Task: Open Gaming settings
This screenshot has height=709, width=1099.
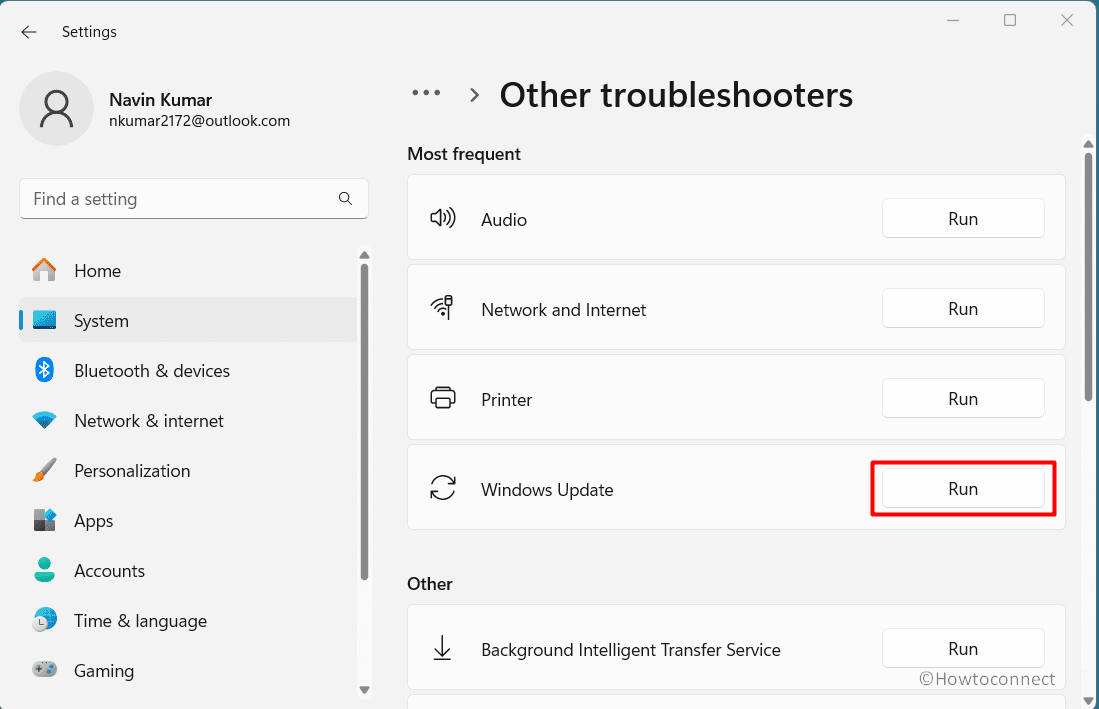Action: click(x=188, y=670)
